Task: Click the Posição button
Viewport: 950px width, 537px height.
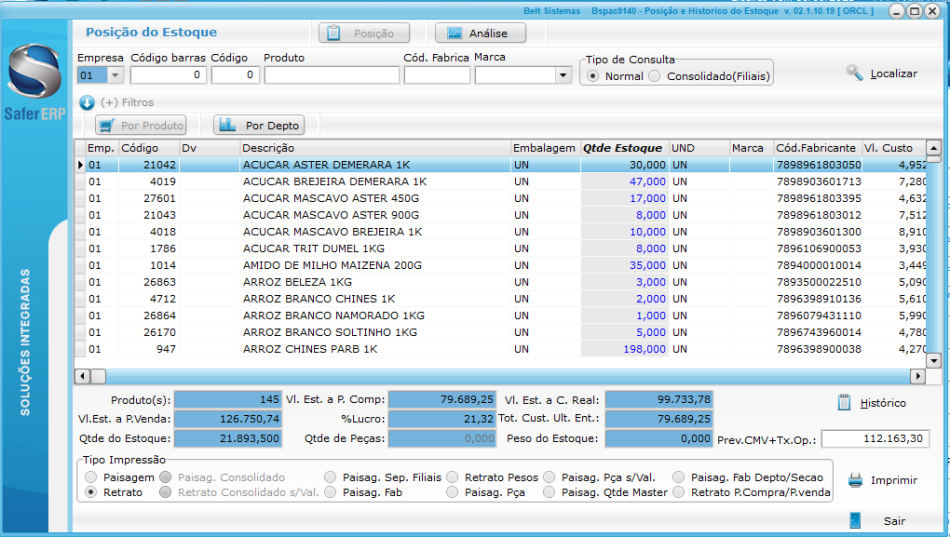Action: pos(364,33)
